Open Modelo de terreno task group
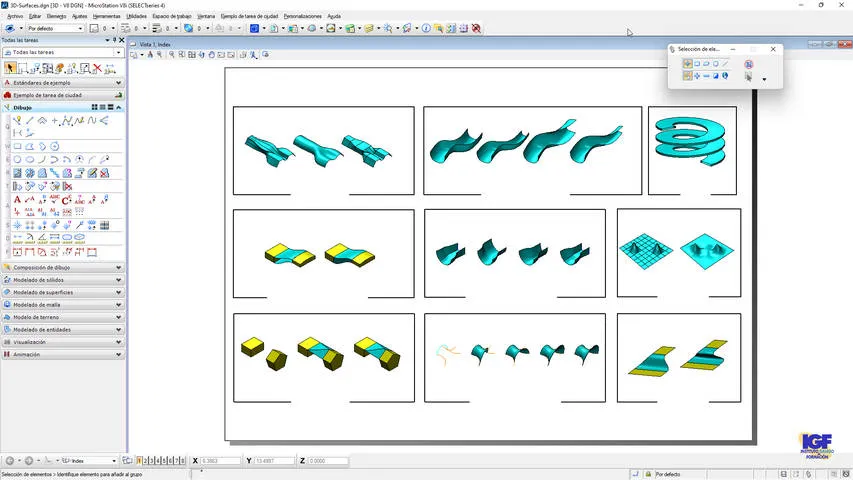 tap(63, 317)
